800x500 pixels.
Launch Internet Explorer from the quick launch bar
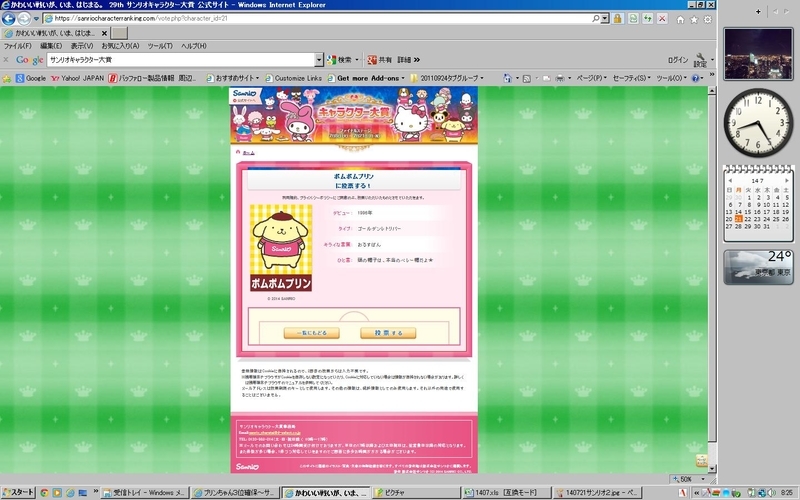pos(70,493)
